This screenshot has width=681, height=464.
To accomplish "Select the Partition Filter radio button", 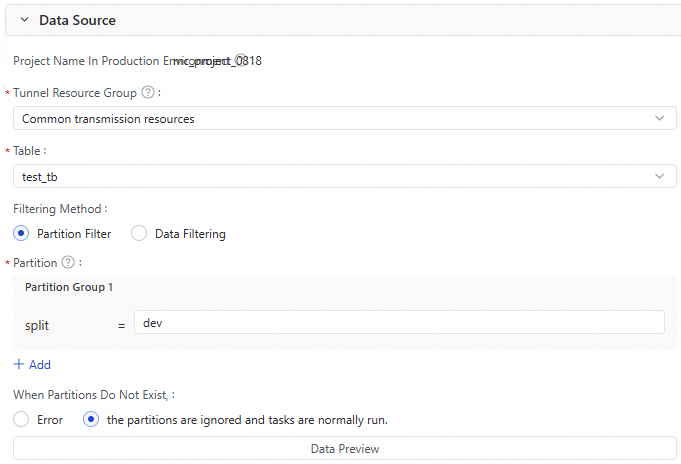I will click(22, 234).
